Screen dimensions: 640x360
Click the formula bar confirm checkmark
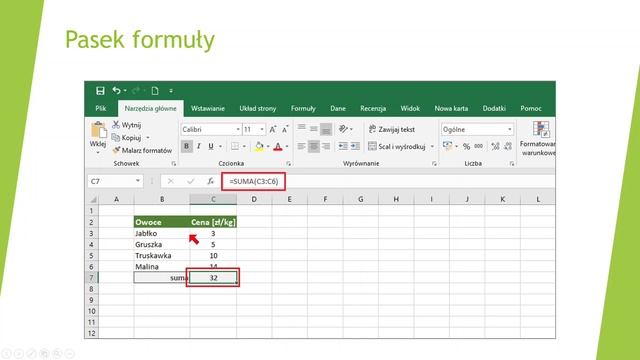point(191,181)
